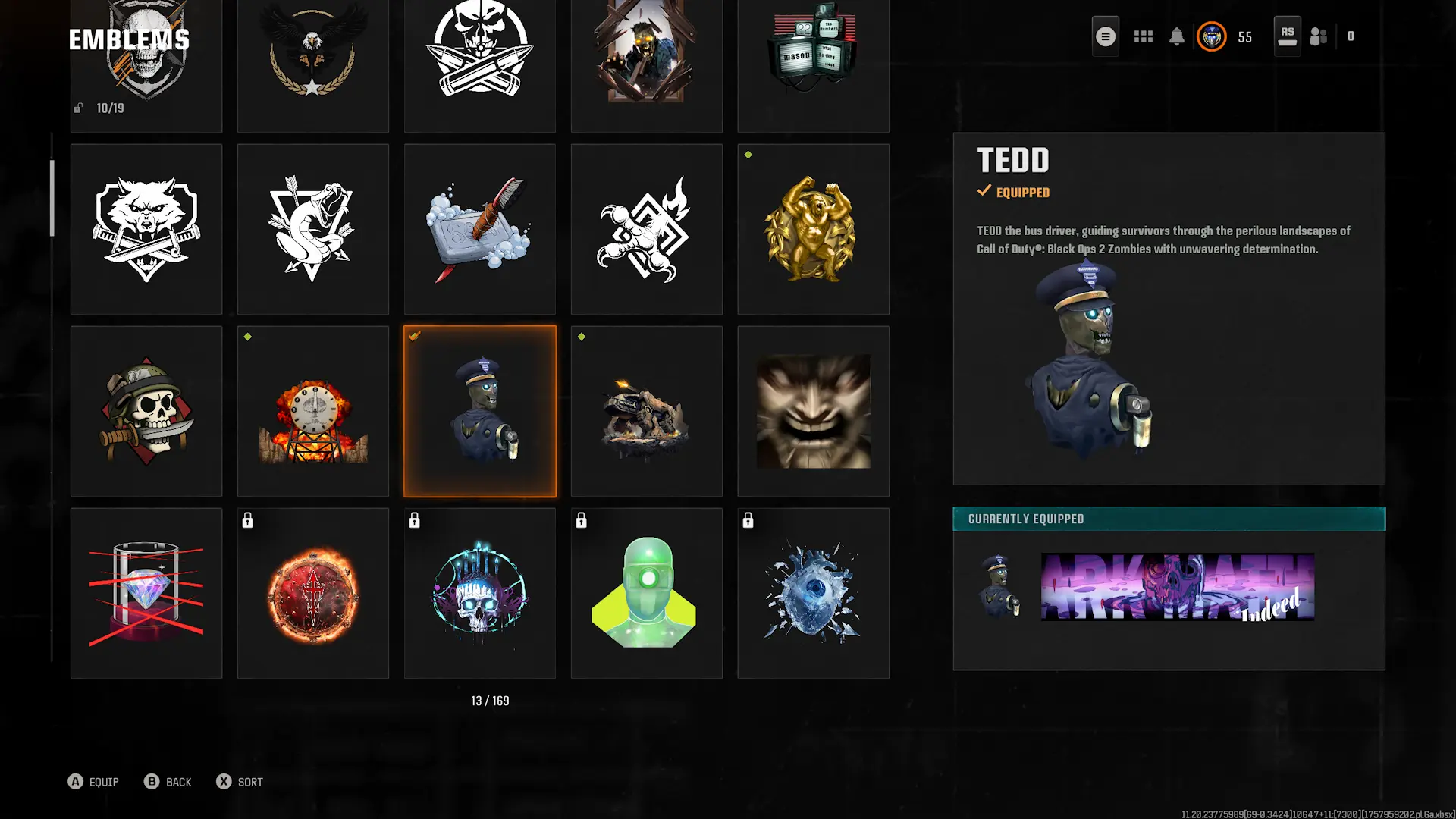Select the golden gorilla emblem
Image resolution: width=1456 pixels, height=819 pixels.
(814, 229)
